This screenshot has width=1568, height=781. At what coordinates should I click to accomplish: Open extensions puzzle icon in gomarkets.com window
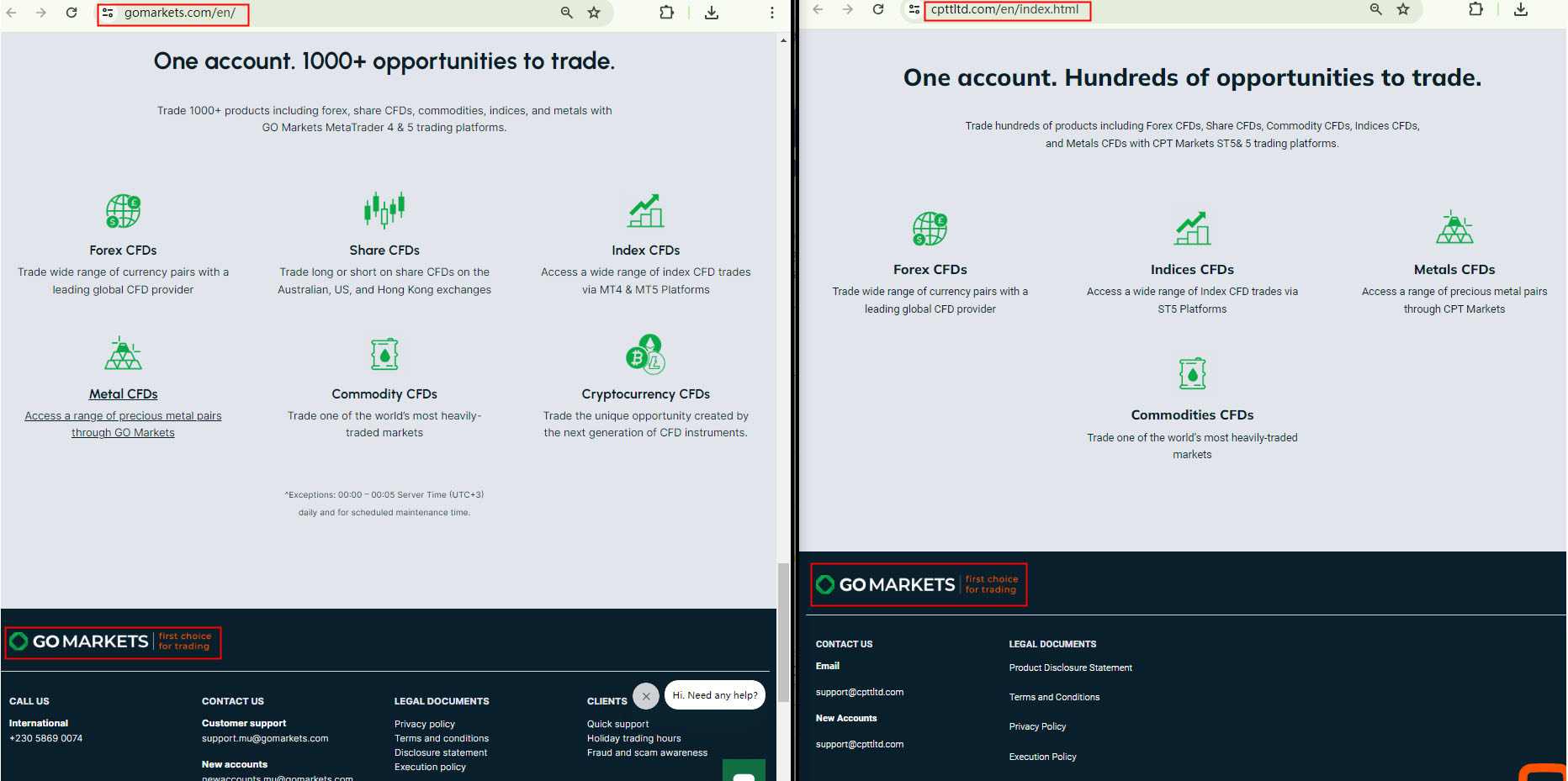coord(666,13)
